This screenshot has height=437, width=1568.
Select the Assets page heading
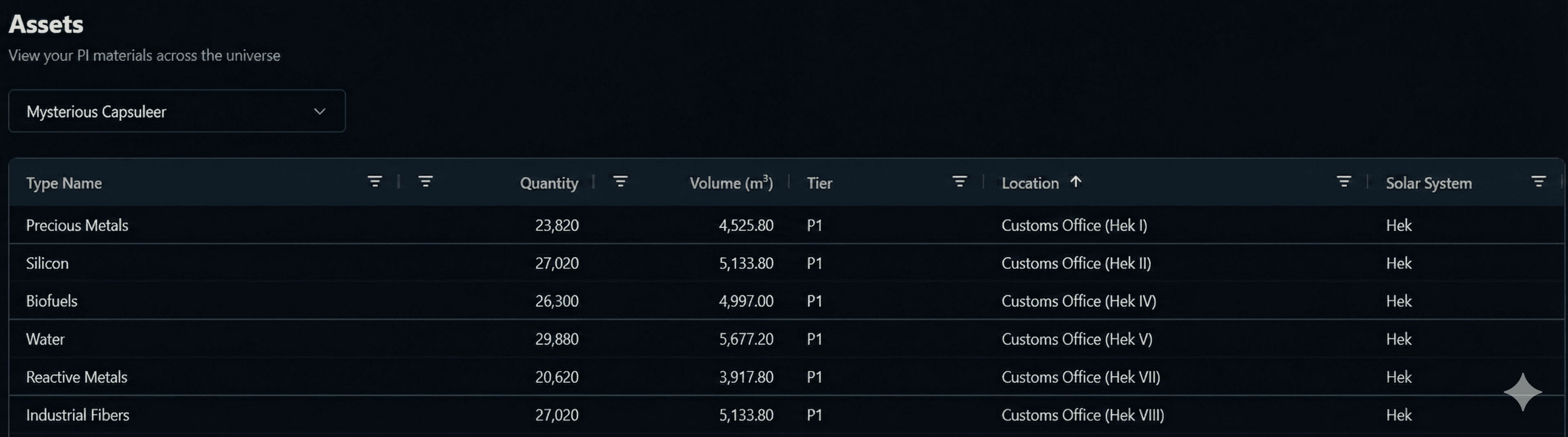click(x=46, y=24)
